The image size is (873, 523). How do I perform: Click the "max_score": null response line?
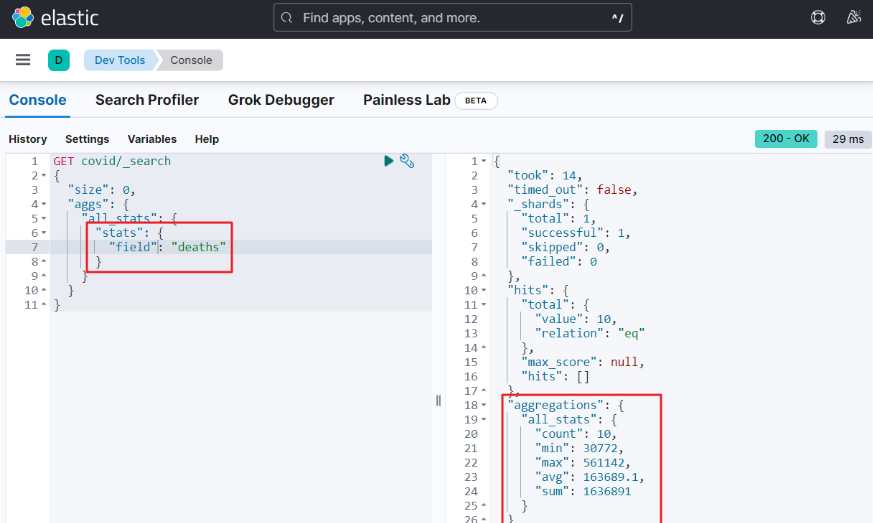[x=582, y=362]
